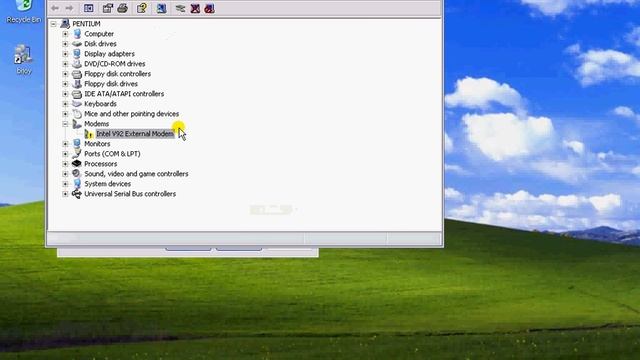The height and width of the screenshot is (360, 640).
Task: Expand the Processors node
Action: pos(65,164)
